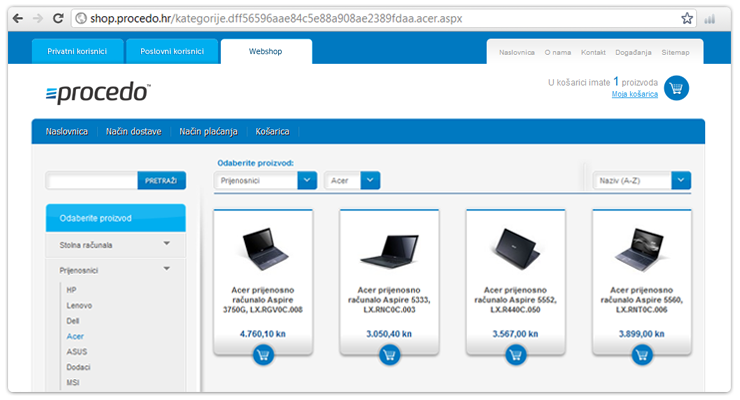Image resolution: width=740 pixels, height=400 pixels.
Task: Click the Odaberite proizvod sidebar header
Action: click(115, 218)
